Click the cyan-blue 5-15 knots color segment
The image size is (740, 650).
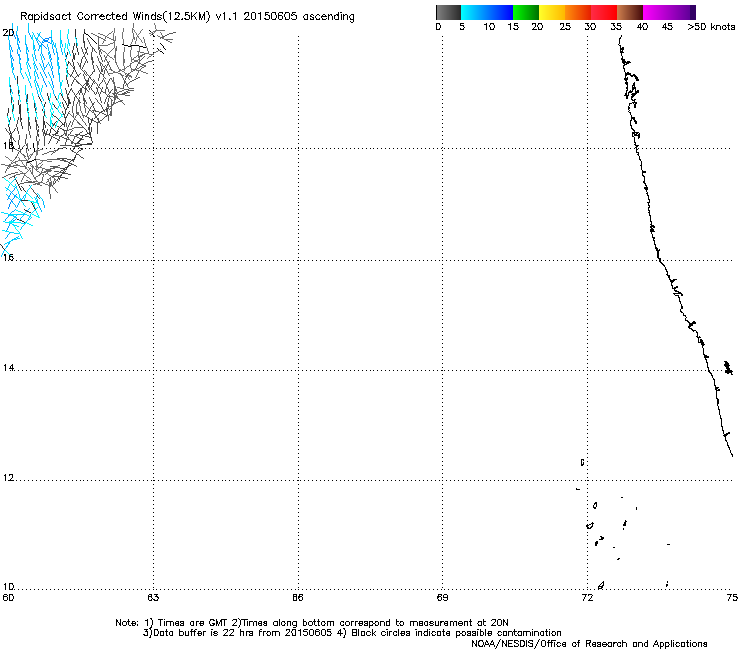tap(487, 12)
